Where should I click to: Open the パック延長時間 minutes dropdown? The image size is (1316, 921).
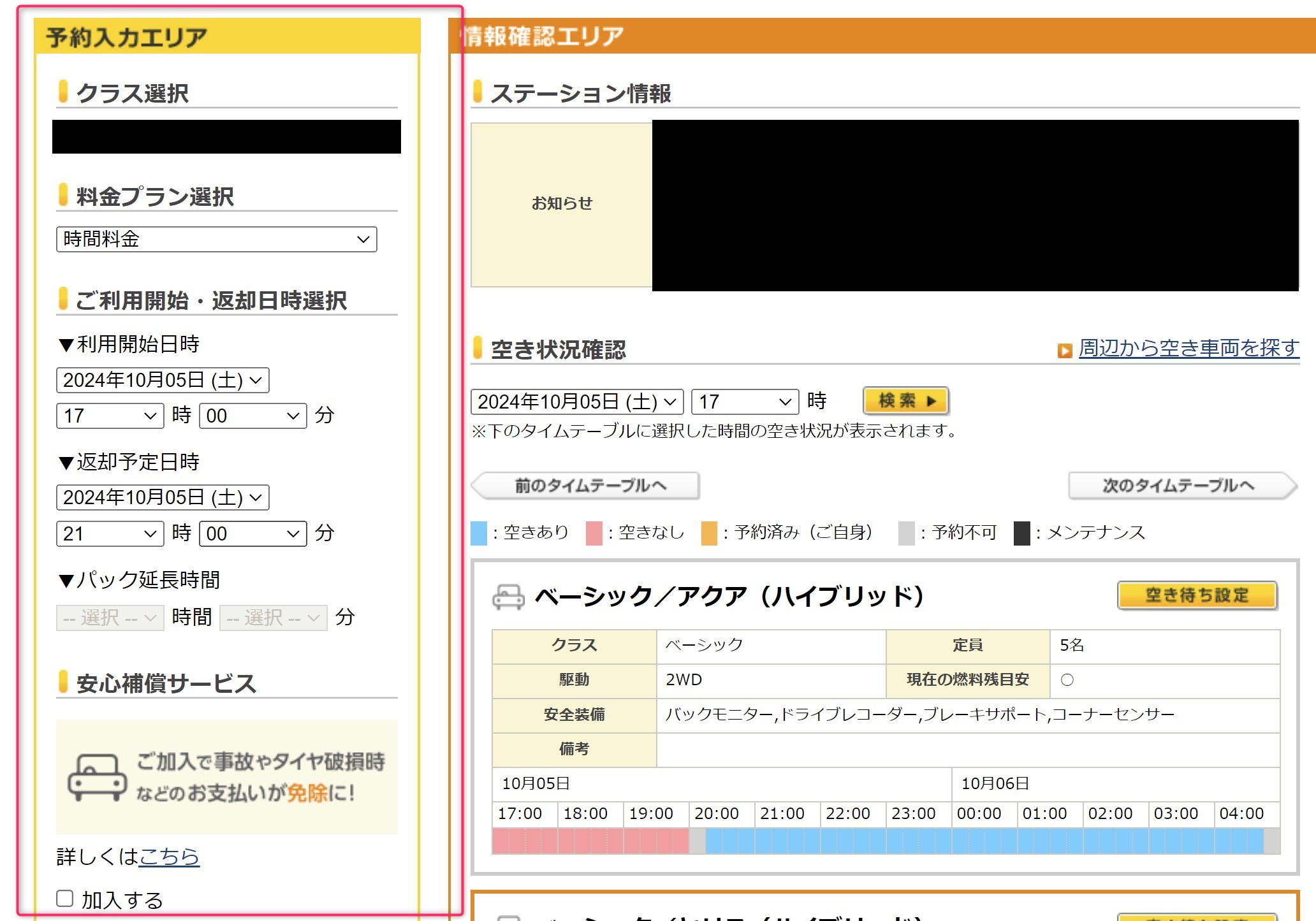(x=273, y=618)
